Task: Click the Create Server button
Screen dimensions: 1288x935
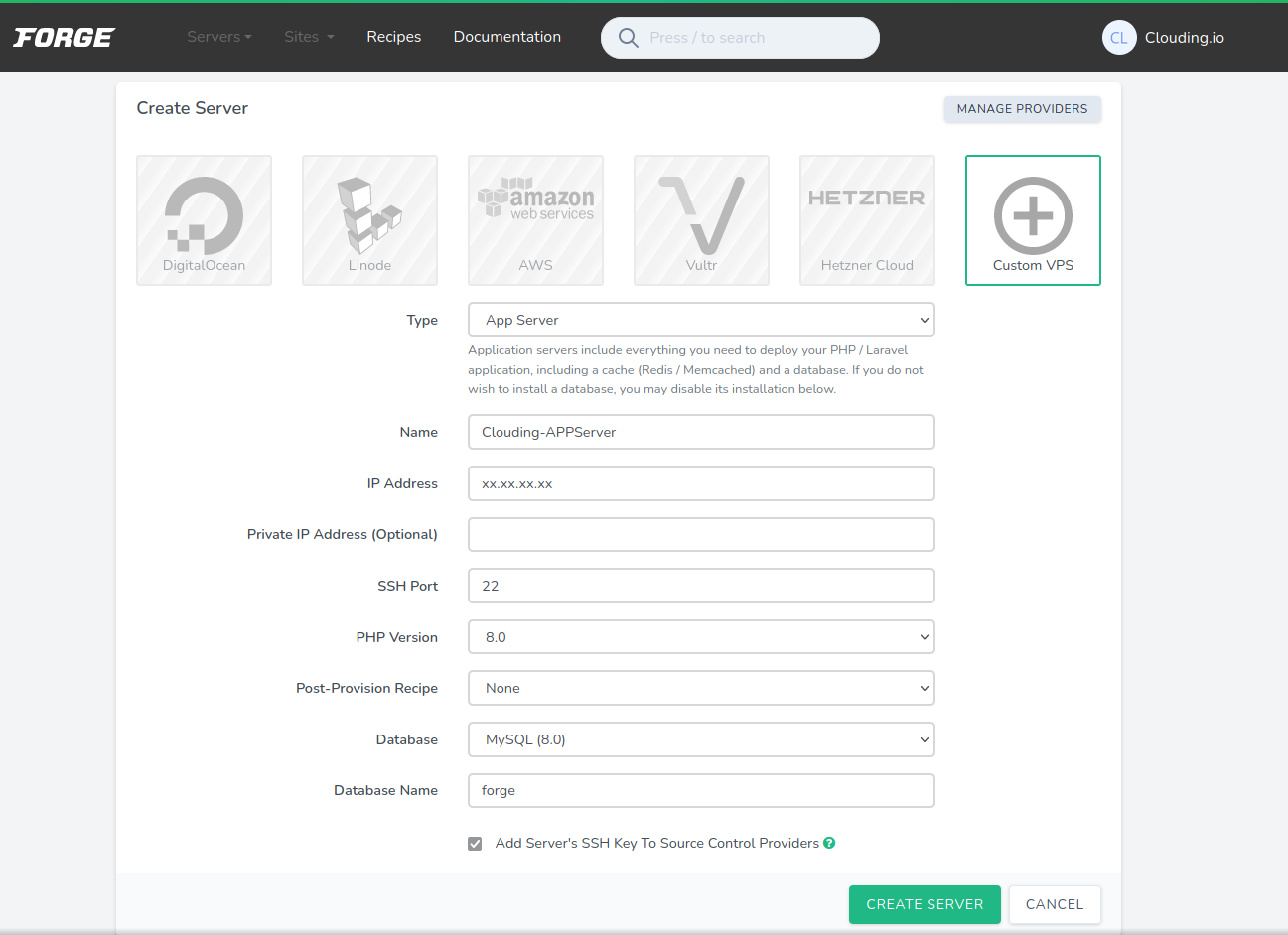Action: 925,904
